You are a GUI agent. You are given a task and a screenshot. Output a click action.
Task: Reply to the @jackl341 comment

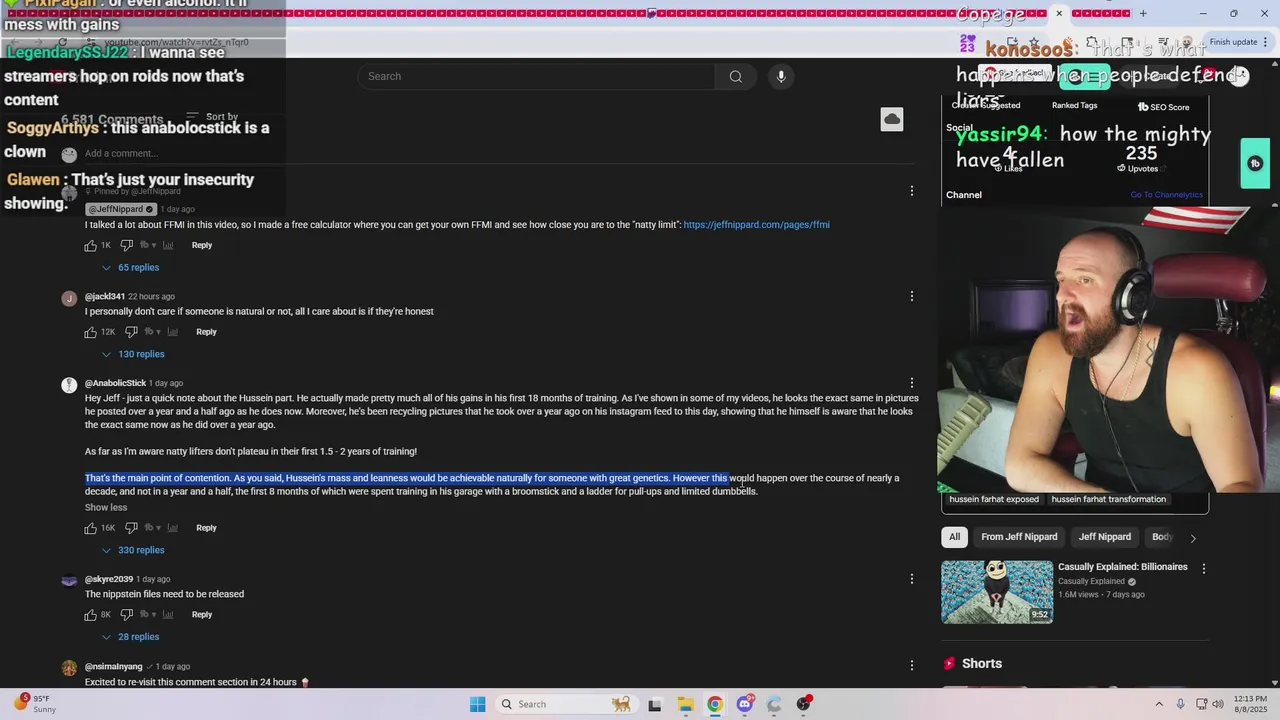[x=206, y=332]
